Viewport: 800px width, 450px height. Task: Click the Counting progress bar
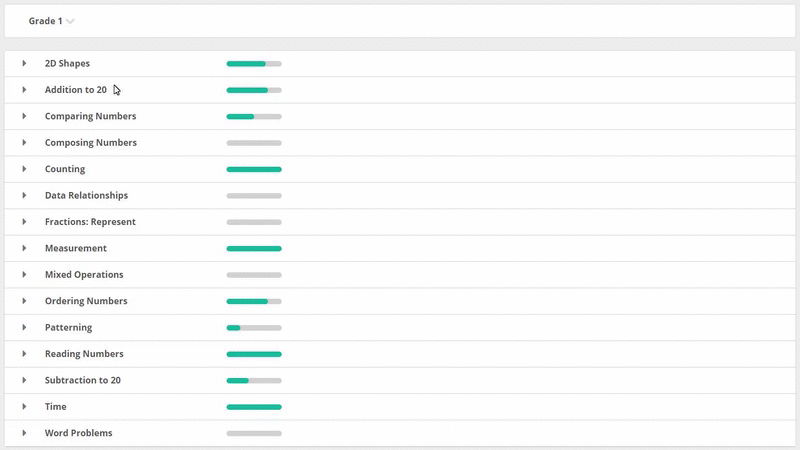254,169
